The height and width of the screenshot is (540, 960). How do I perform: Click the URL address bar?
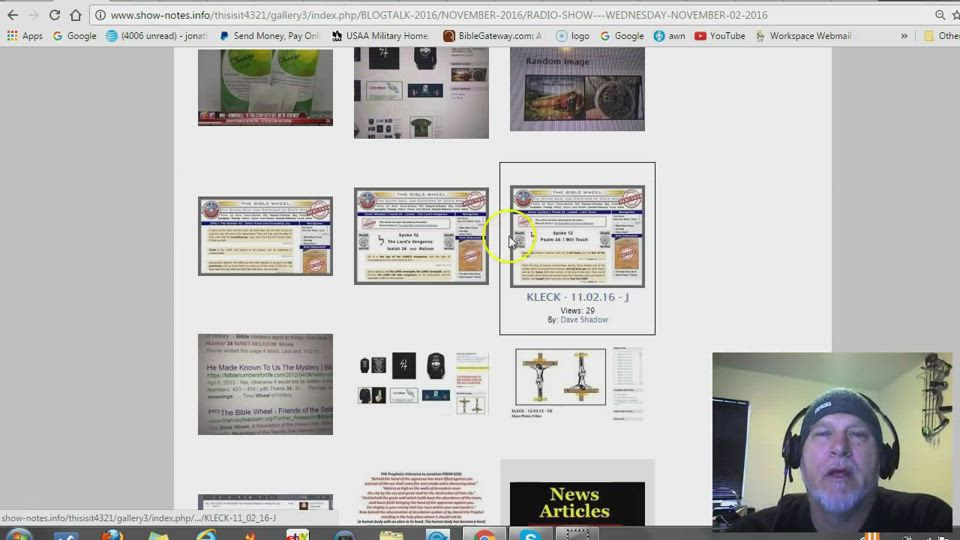[x=500, y=15]
